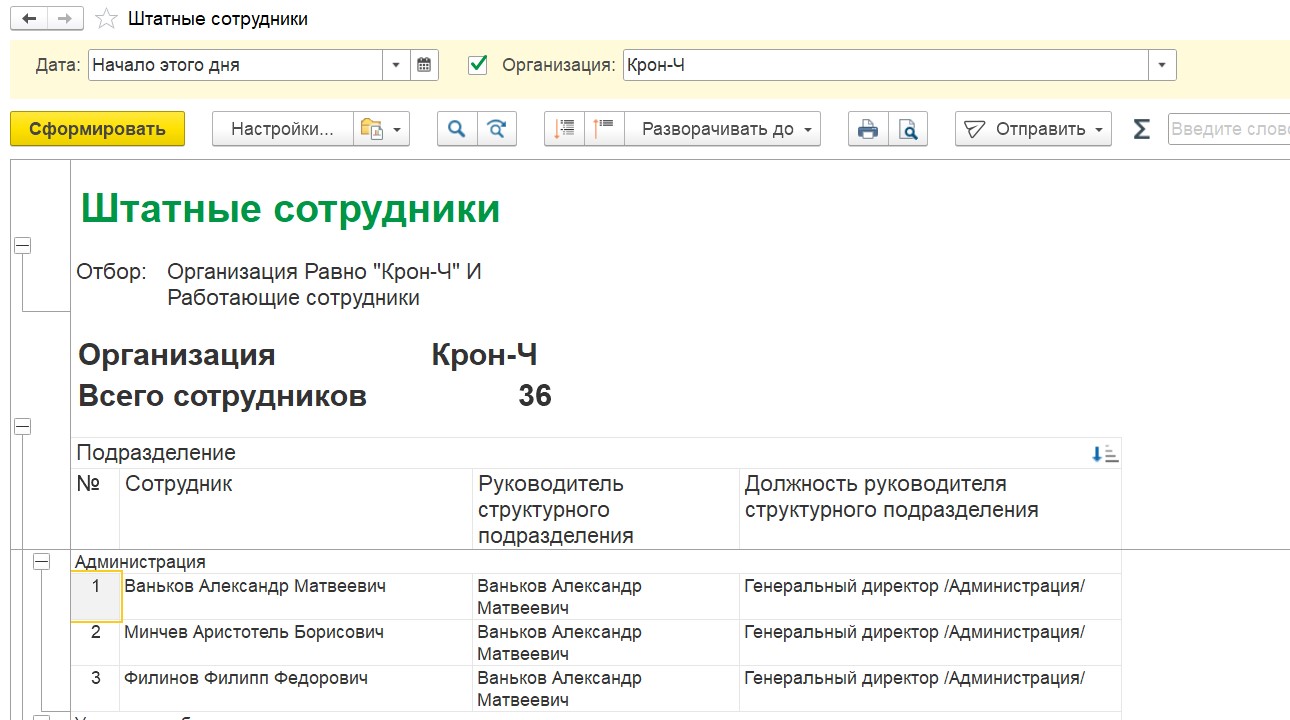Click the Find next icon
Viewport: 1290px width, 720px height.
point(497,129)
